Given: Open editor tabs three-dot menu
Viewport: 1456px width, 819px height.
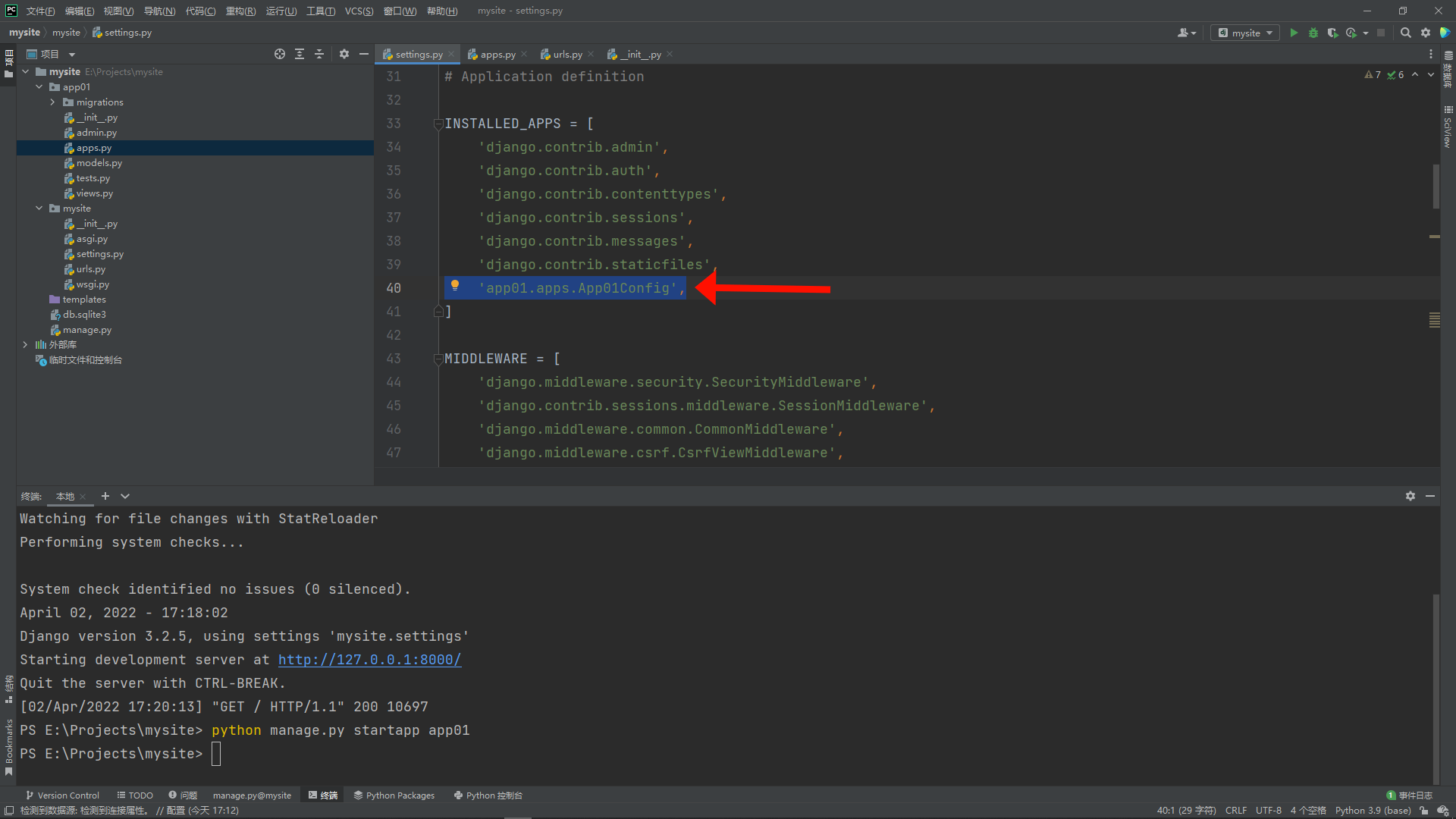Looking at the screenshot, I should [x=1431, y=54].
